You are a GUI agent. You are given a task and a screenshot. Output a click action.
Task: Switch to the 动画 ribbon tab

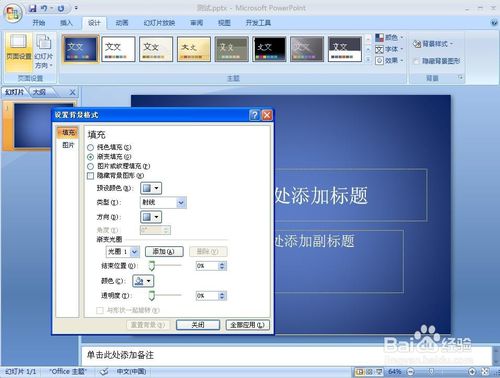coord(122,23)
